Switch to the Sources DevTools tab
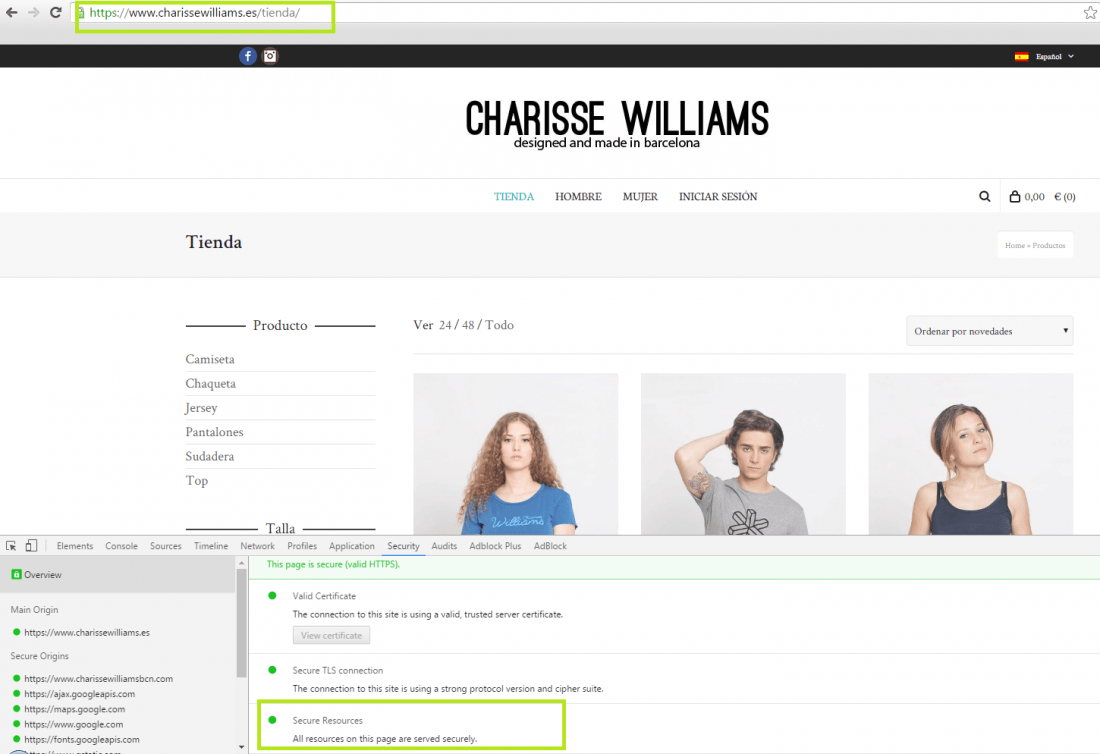 pyautogui.click(x=166, y=546)
